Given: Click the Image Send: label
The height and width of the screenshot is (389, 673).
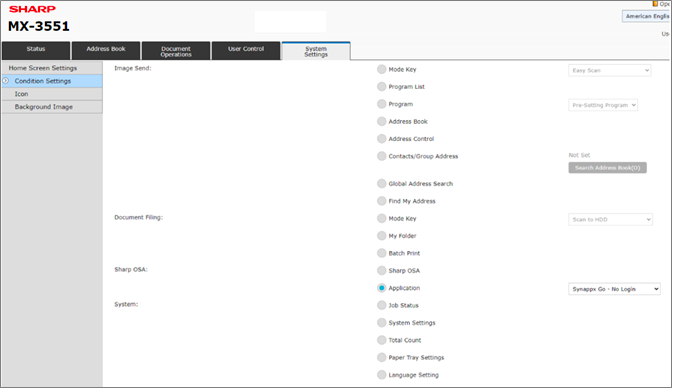Looking at the screenshot, I should coord(133,68).
